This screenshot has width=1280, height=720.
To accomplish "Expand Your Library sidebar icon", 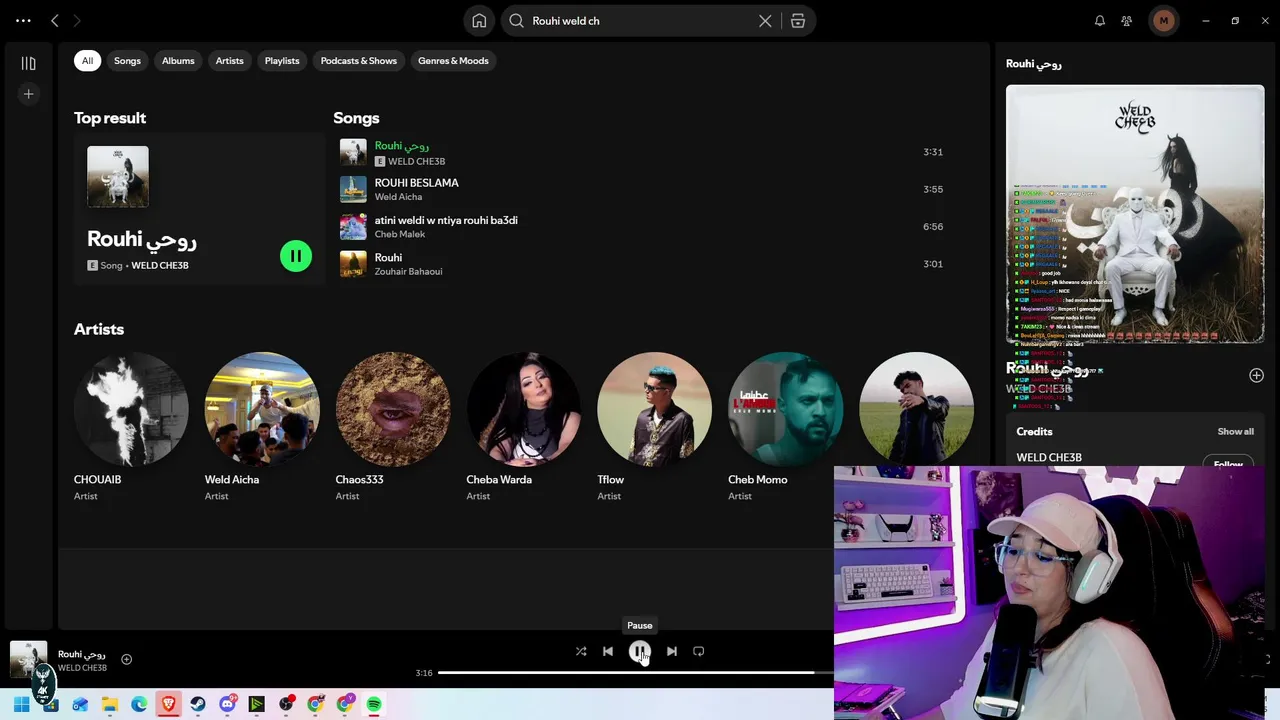I will 28,64.
